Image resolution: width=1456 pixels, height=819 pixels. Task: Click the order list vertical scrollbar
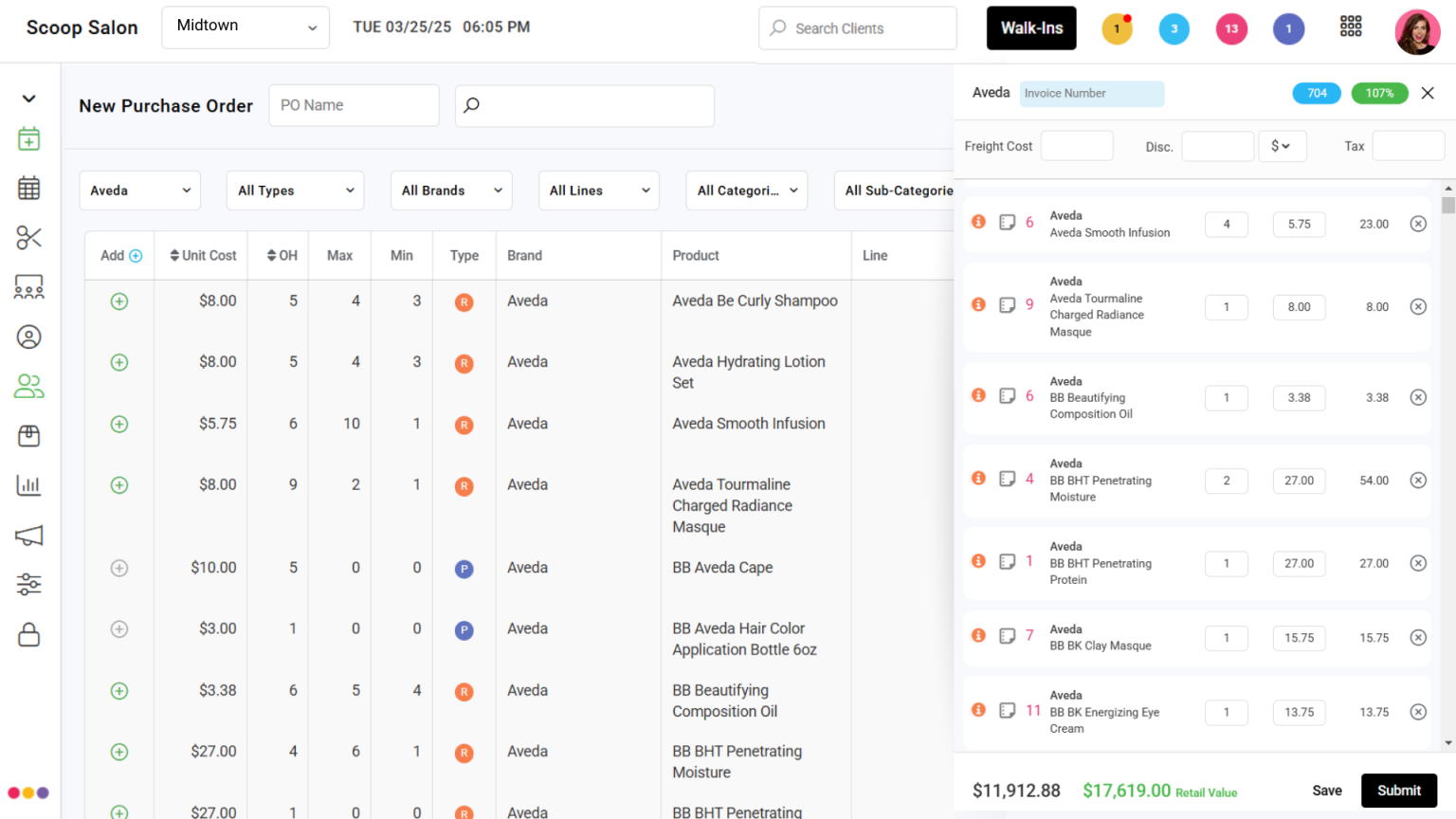click(1447, 464)
